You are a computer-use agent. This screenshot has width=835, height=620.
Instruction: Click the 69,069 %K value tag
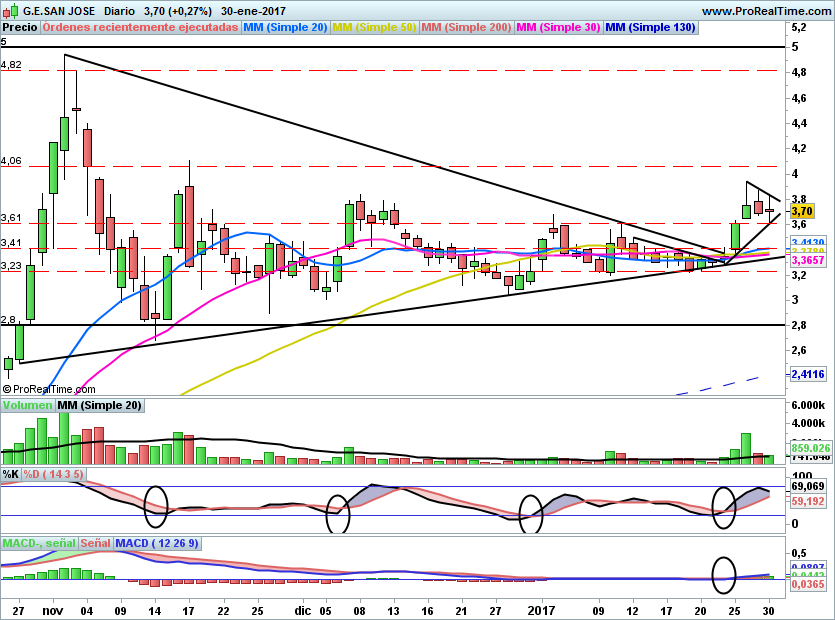[808, 486]
